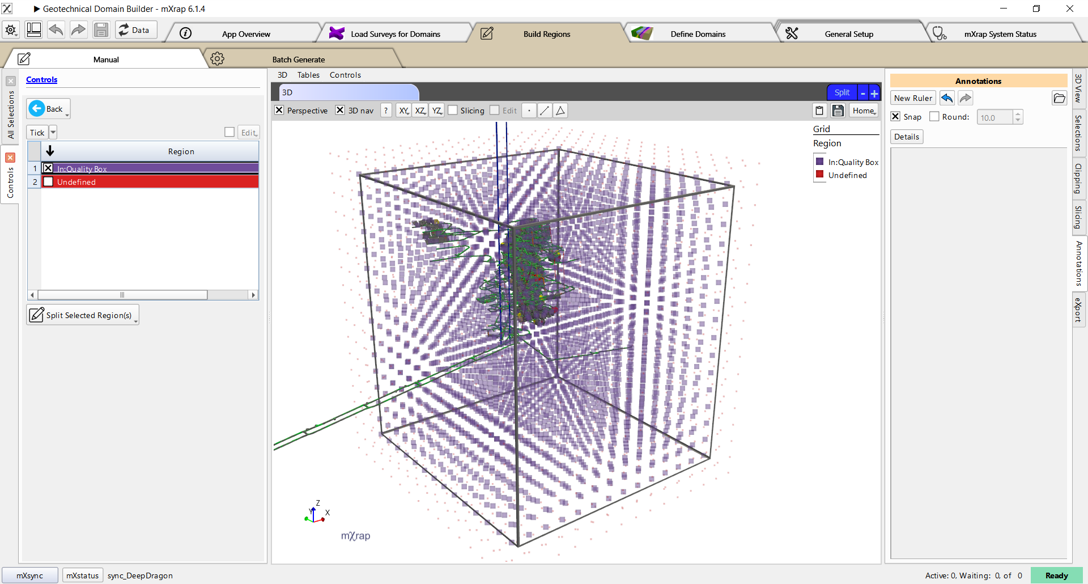Viewport: 1088px width, 584px height.
Task: Set view to YZ plane
Action: point(436,110)
